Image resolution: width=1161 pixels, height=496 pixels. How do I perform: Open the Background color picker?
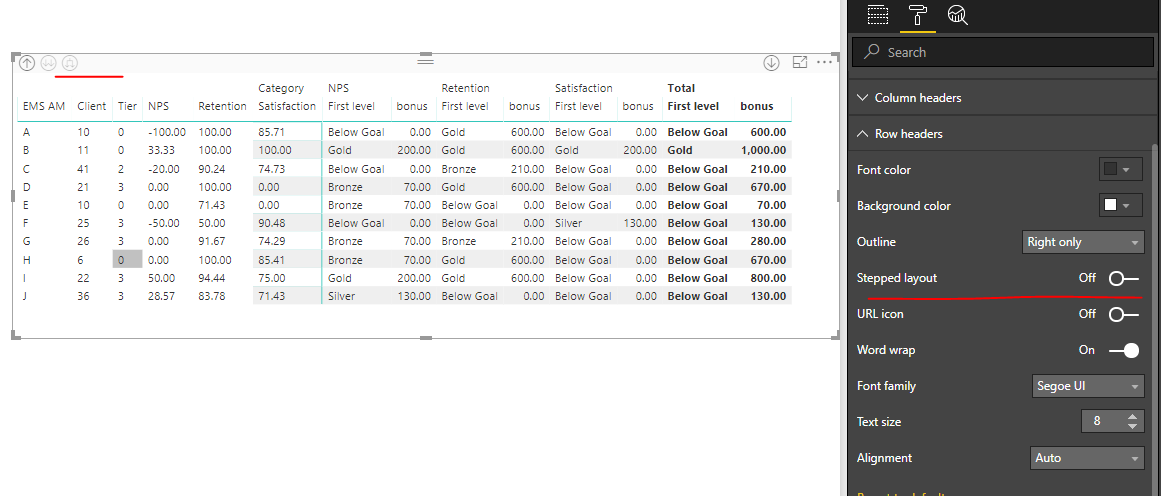1120,206
